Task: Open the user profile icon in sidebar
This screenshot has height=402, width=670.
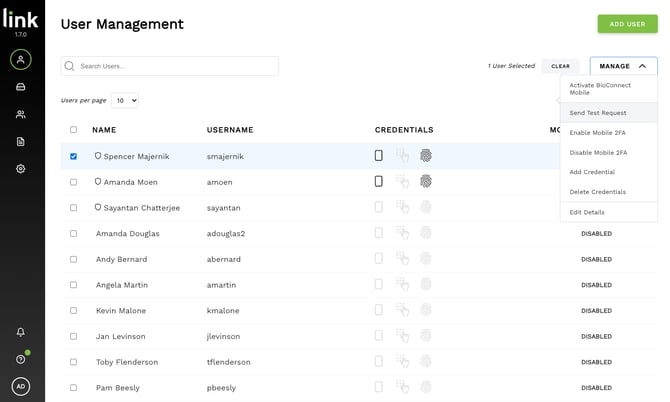Action: click(x=21, y=60)
